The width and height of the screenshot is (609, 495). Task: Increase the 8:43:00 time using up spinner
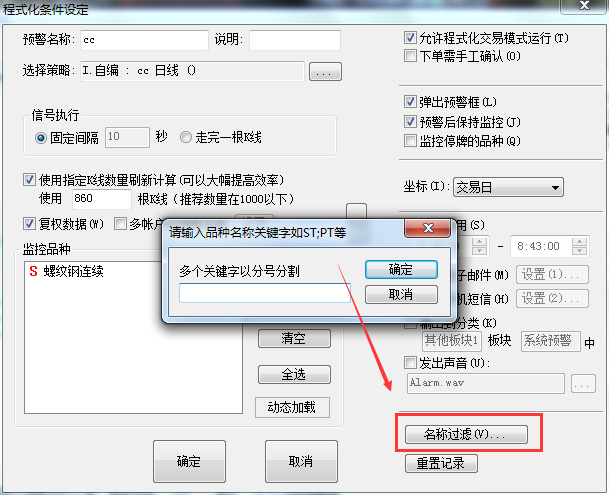click(579, 242)
